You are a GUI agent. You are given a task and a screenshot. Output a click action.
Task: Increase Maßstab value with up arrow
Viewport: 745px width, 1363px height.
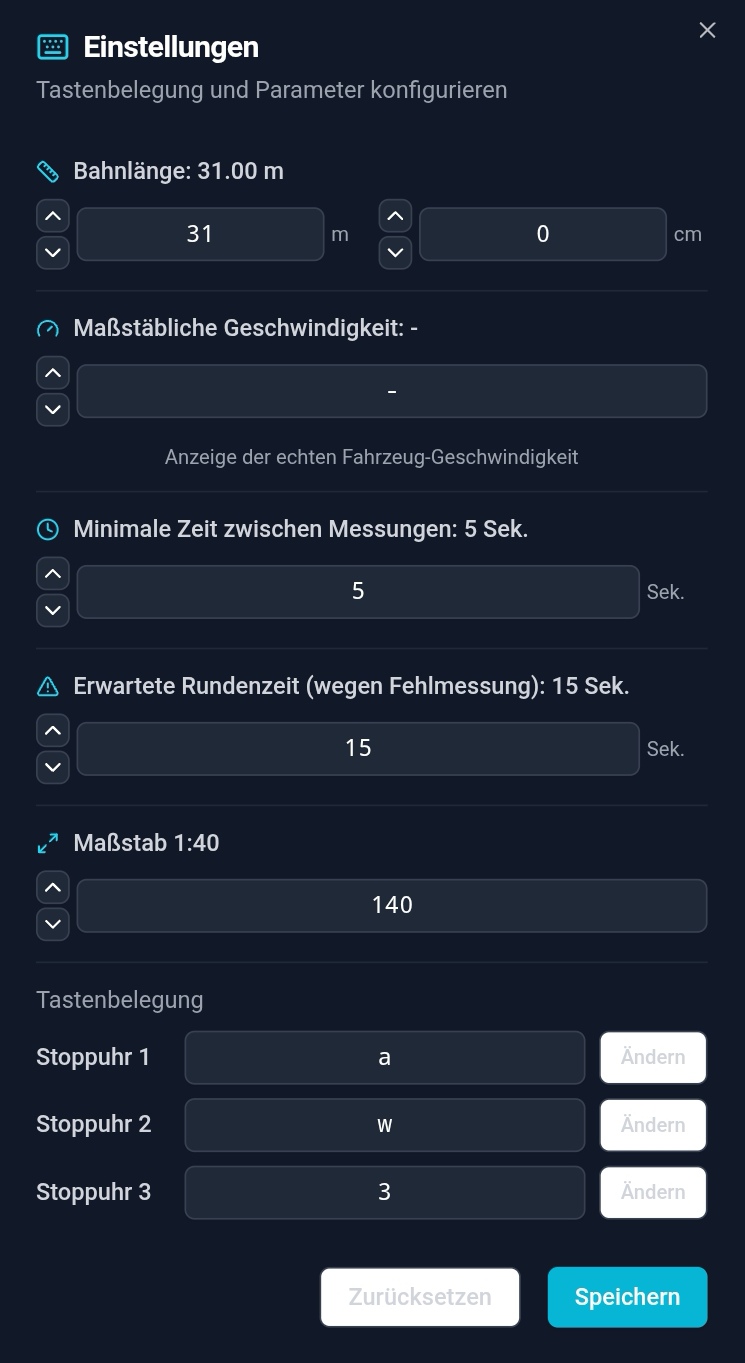click(53, 888)
